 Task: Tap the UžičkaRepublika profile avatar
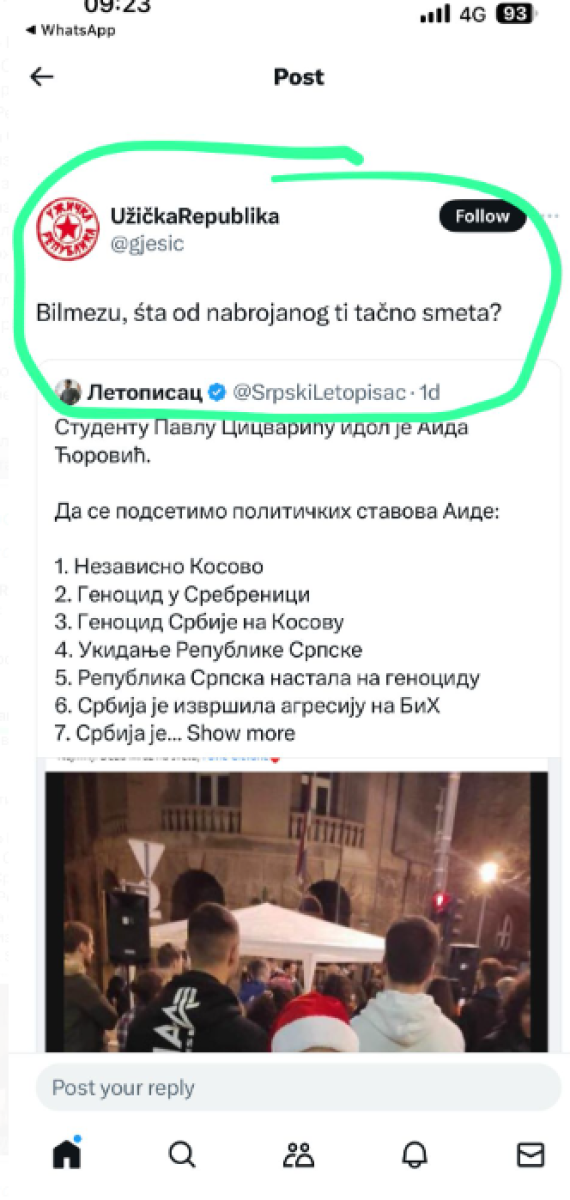pyautogui.click(x=67, y=230)
